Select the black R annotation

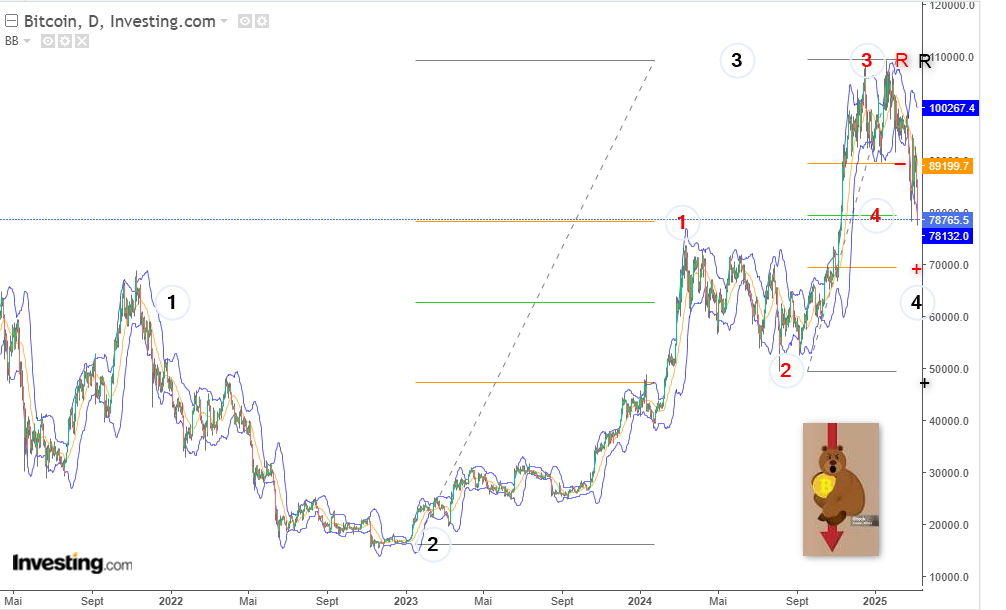[x=925, y=62]
